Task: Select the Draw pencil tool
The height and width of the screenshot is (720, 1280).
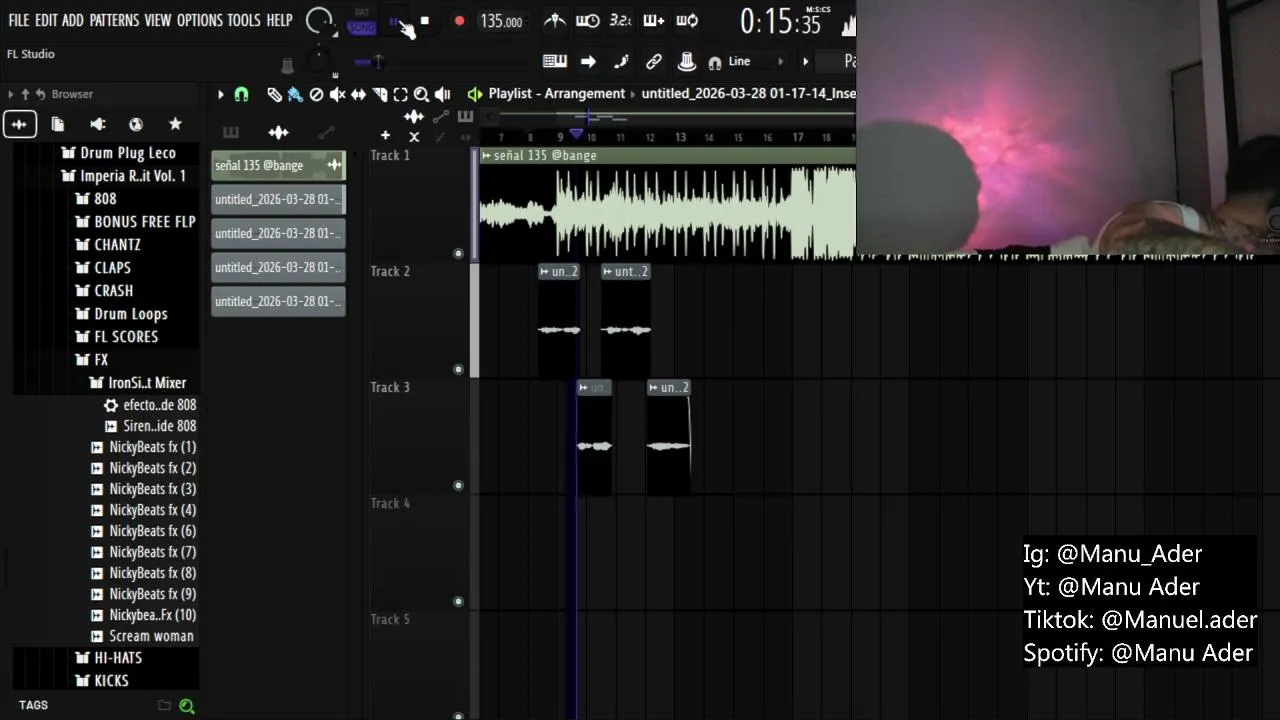Action: (x=274, y=94)
